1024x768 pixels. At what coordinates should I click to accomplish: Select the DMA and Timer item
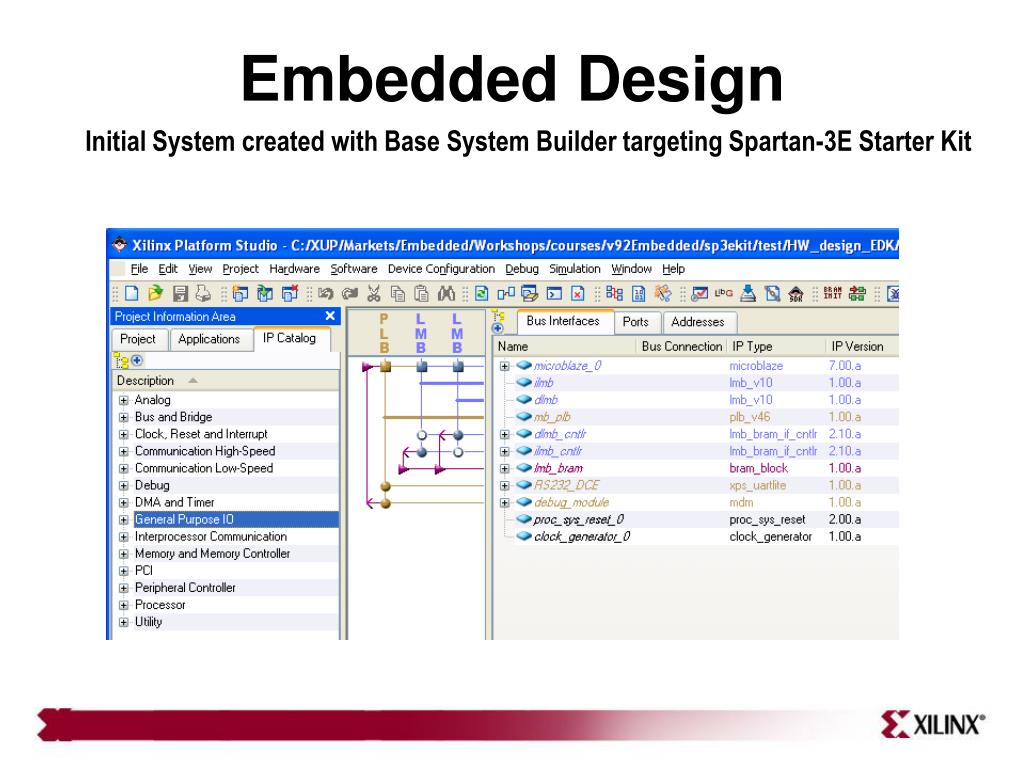point(174,502)
